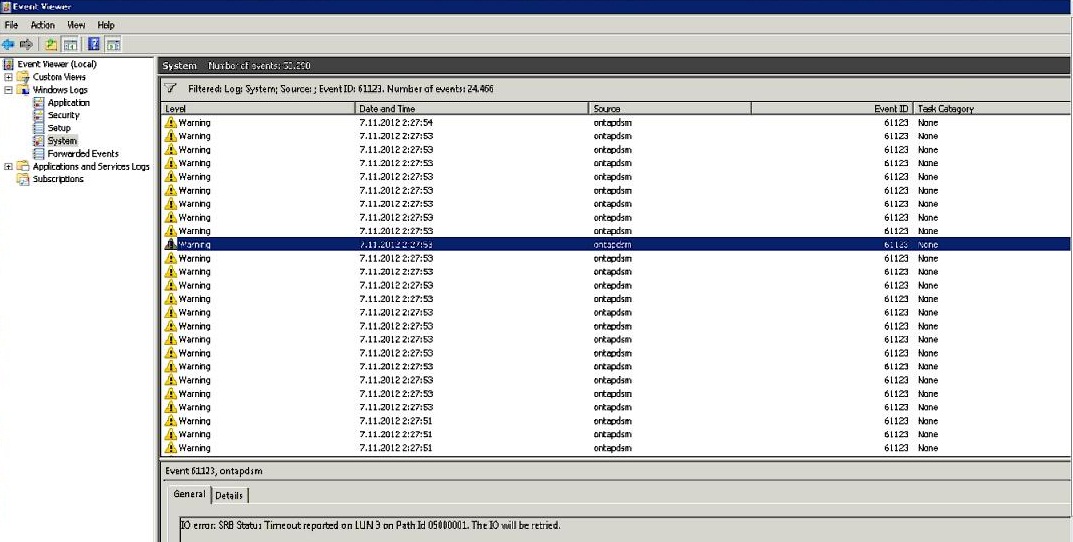
Task: Click the warning icon of the highlighted event
Action: [171, 244]
